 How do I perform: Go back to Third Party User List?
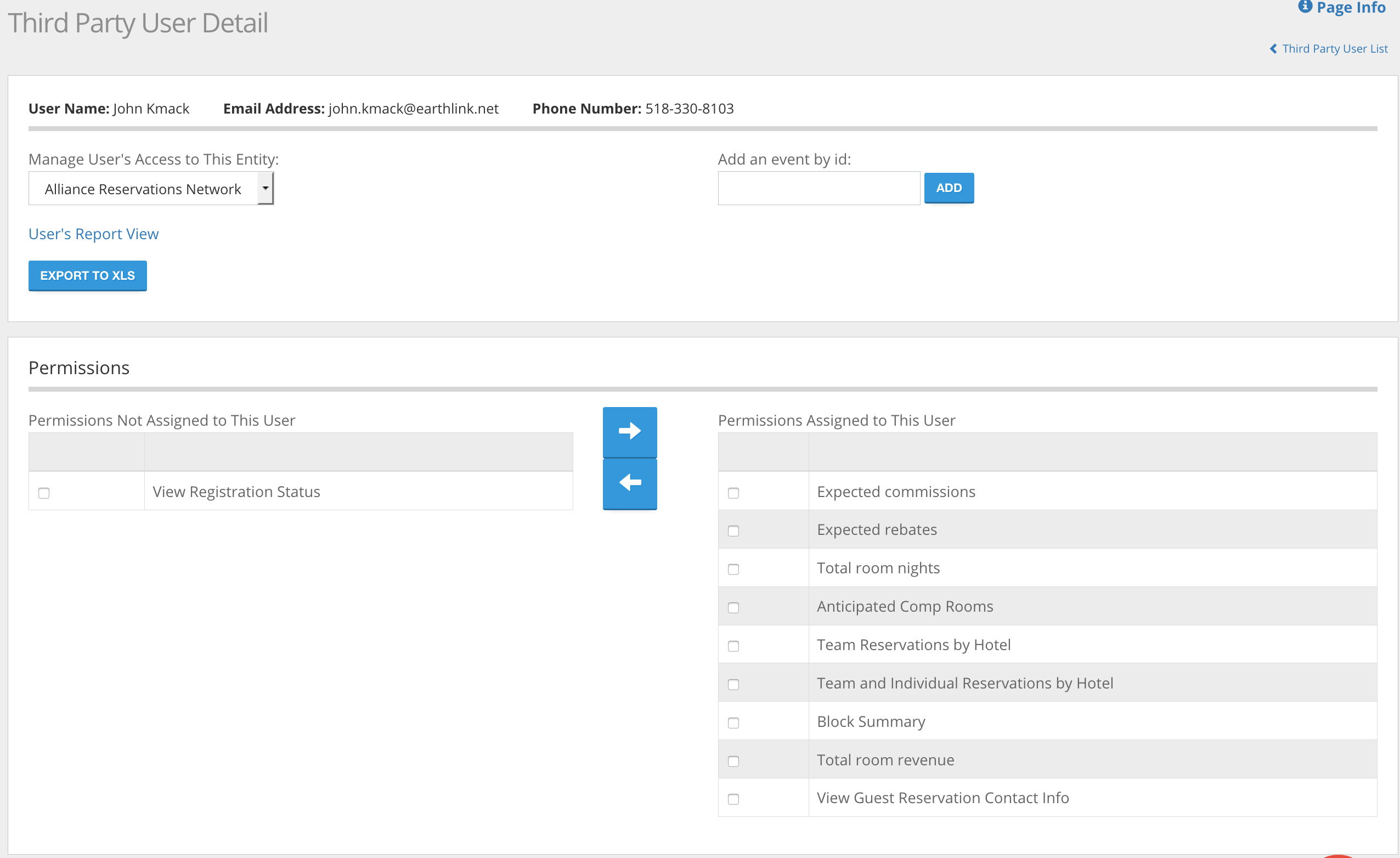pos(1334,49)
